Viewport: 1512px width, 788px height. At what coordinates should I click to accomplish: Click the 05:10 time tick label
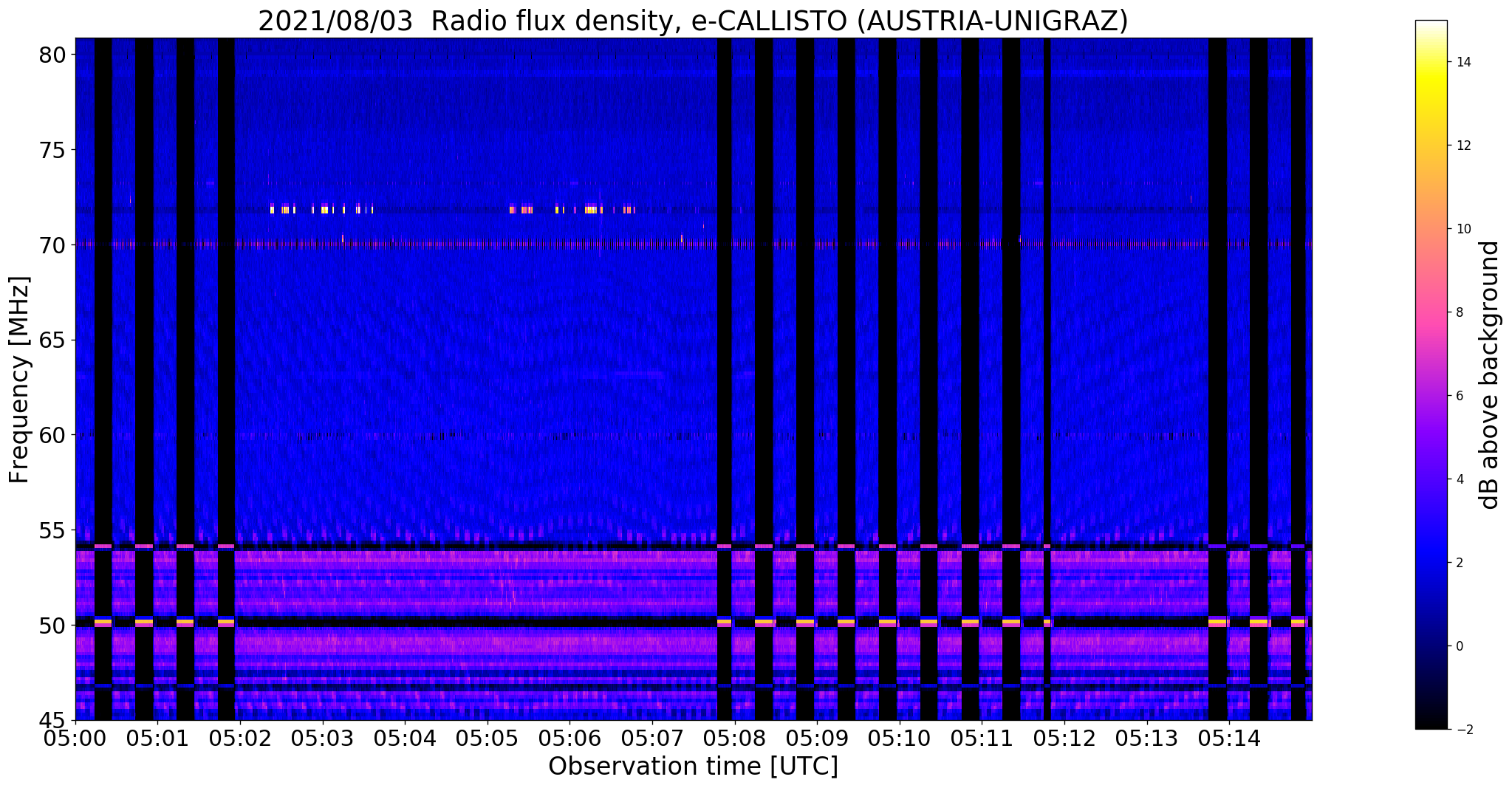[x=900, y=739]
